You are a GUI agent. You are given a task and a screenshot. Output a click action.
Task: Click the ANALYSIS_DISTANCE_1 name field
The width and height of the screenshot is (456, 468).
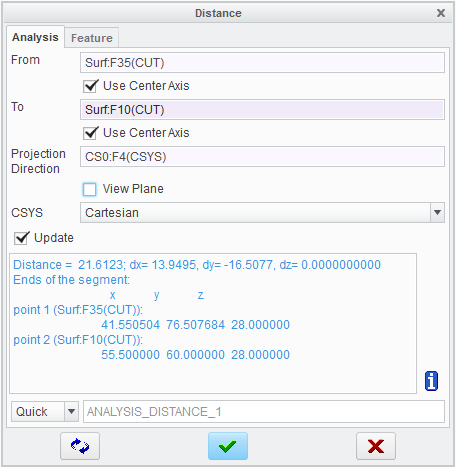click(x=264, y=412)
